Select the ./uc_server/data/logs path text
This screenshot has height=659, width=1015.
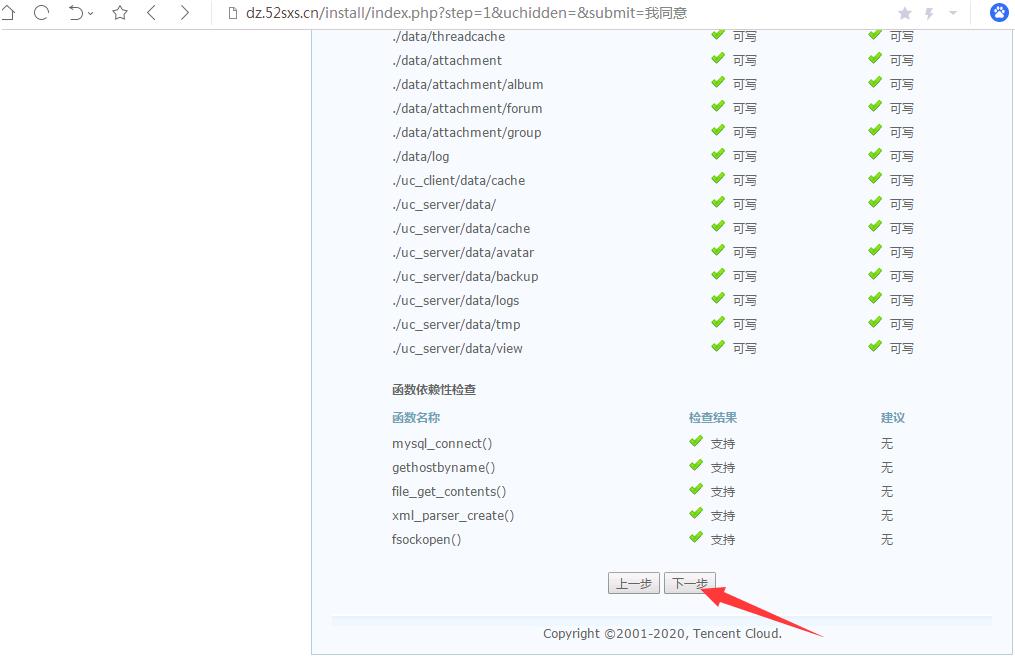click(x=455, y=300)
